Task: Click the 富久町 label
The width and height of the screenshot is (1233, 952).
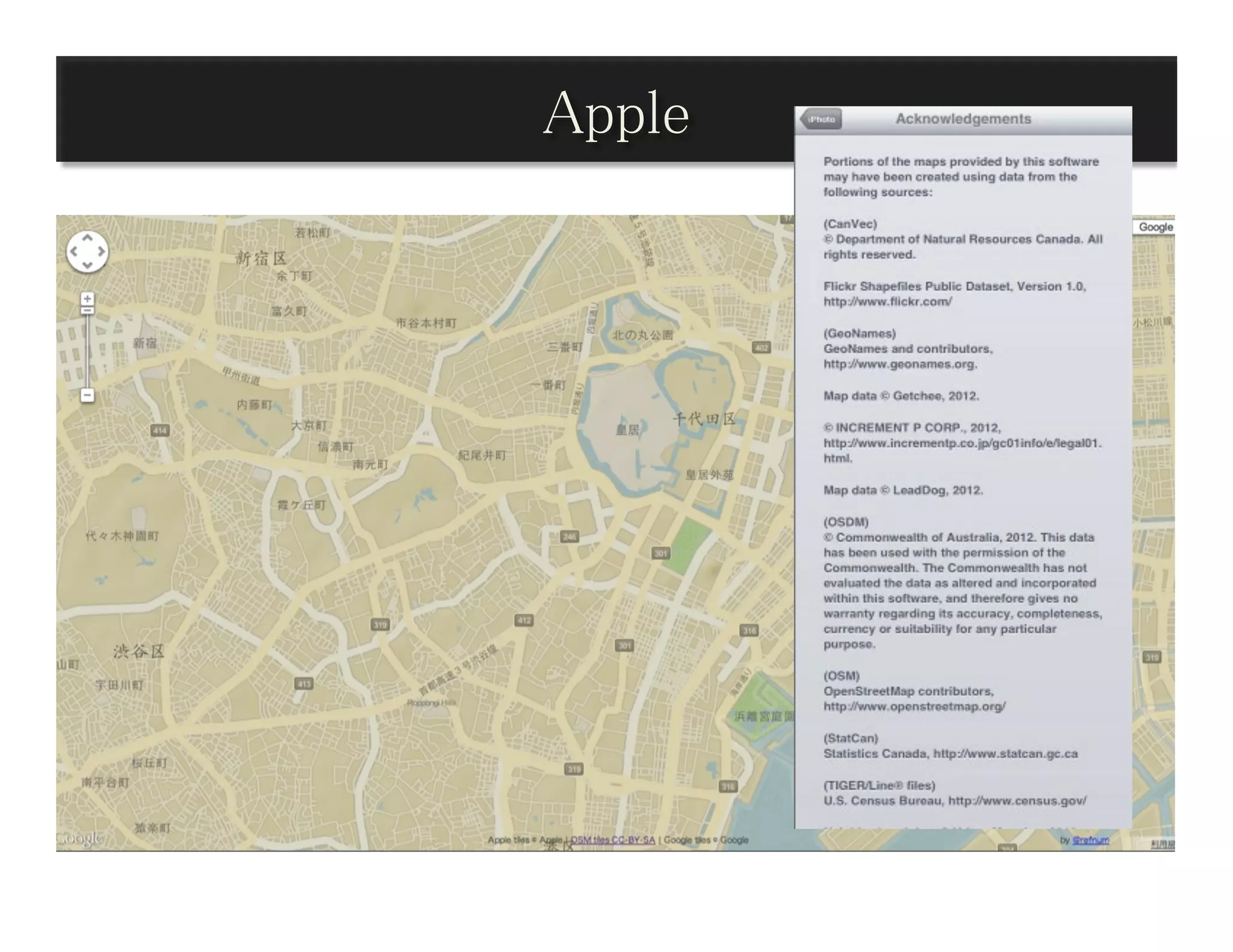Action: tap(289, 311)
